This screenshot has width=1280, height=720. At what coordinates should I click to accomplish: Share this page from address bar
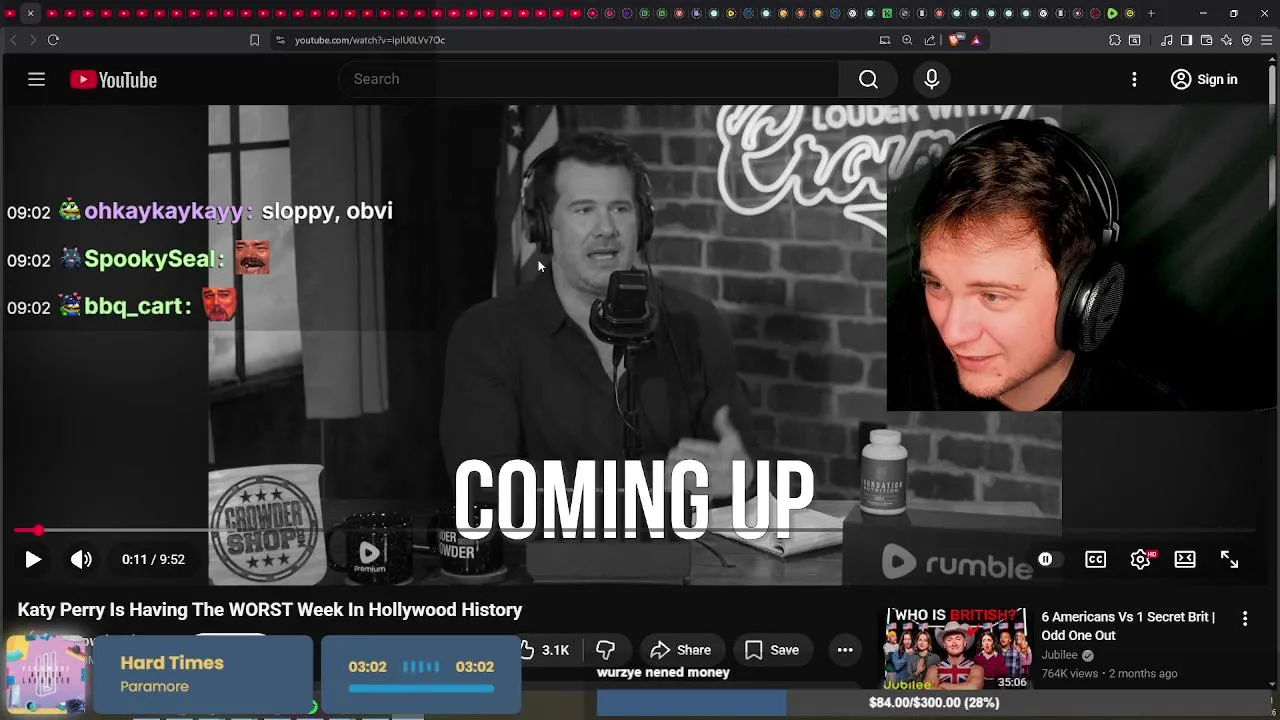point(930,40)
